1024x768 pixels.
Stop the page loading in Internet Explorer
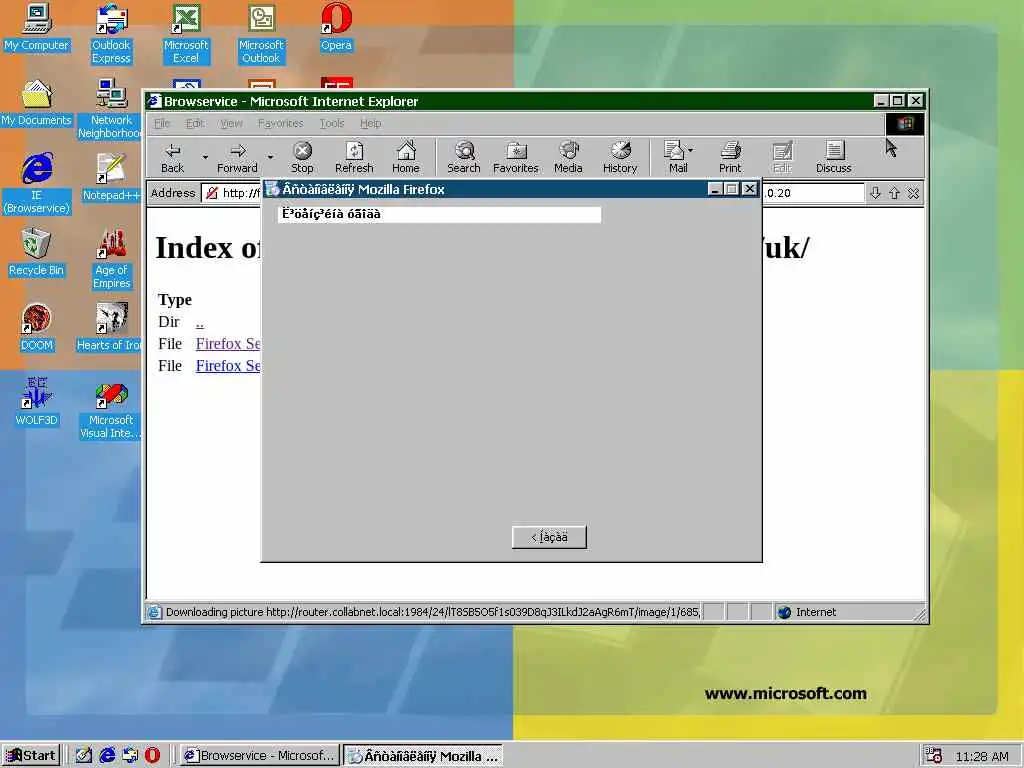tap(302, 158)
